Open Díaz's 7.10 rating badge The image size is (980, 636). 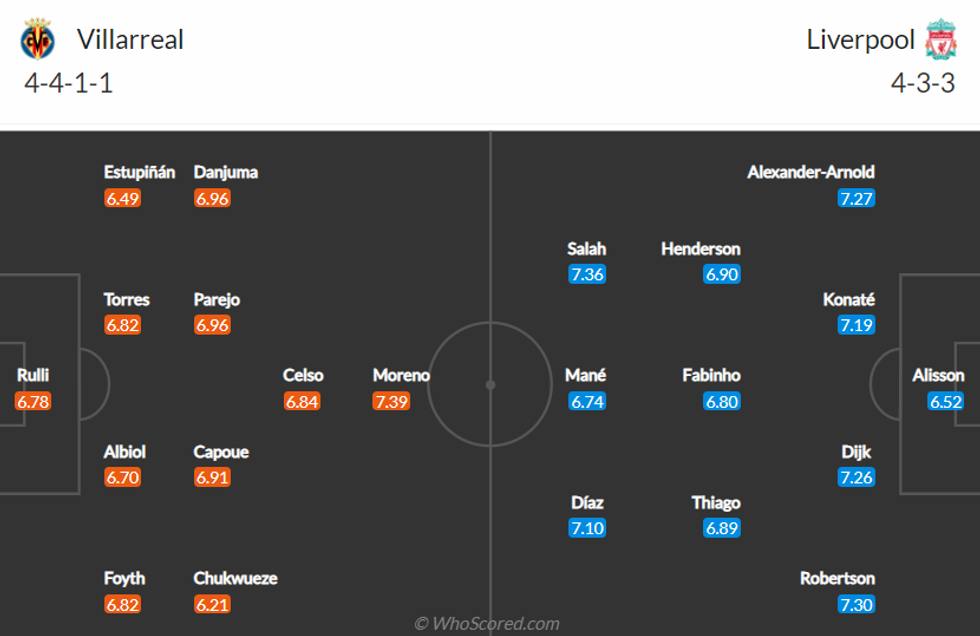pyautogui.click(x=587, y=529)
